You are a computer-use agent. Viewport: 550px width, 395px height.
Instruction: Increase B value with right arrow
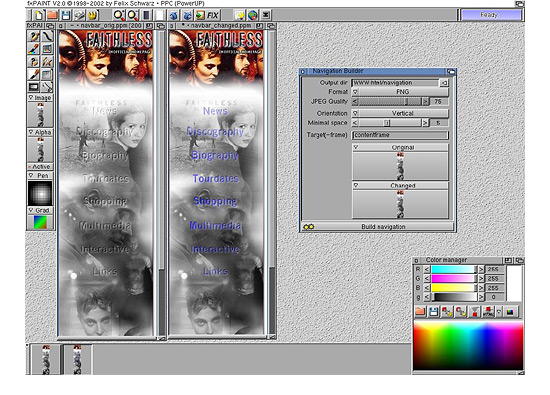point(481,288)
